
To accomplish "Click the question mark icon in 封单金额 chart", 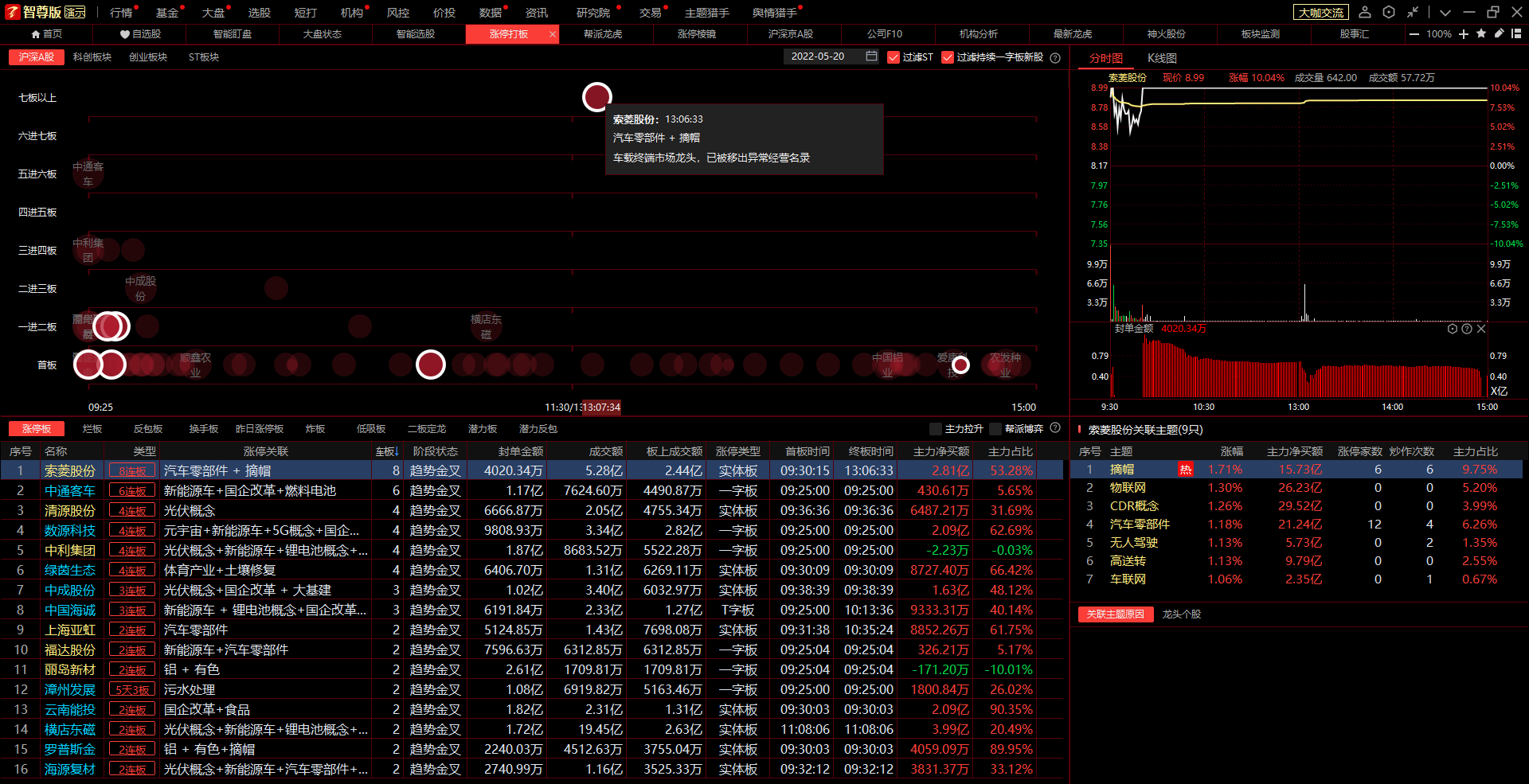I will (x=1467, y=329).
